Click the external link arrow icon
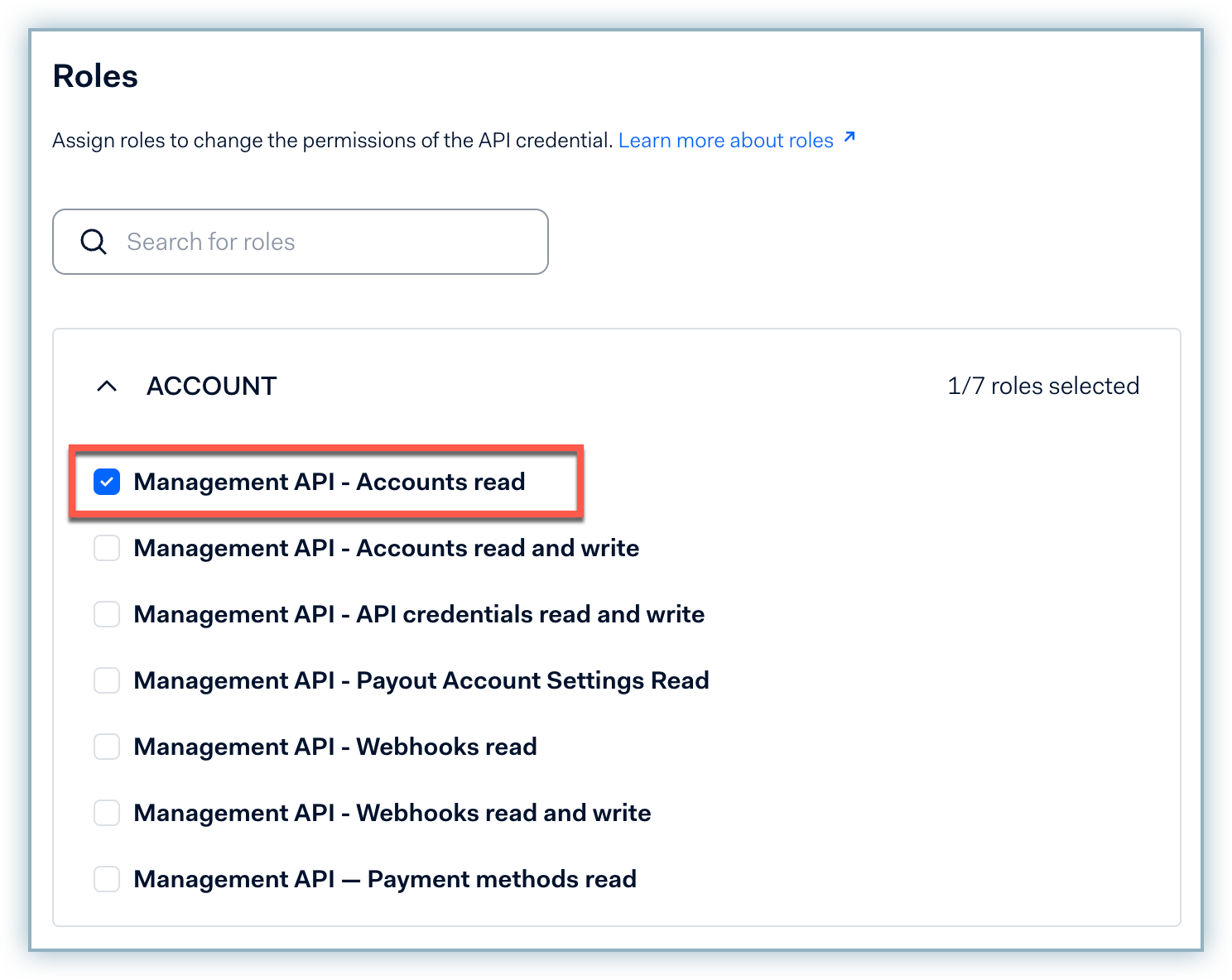This screenshot has height=980, width=1232. (x=849, y=137)
